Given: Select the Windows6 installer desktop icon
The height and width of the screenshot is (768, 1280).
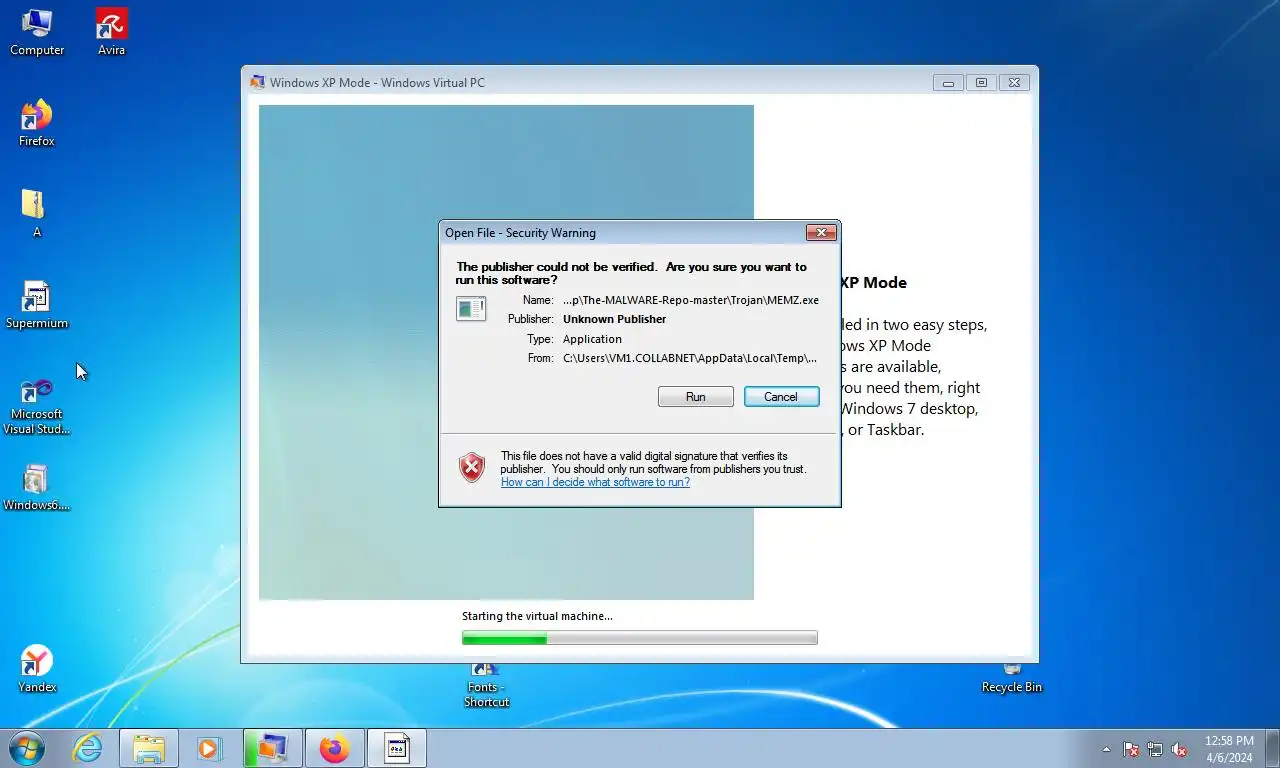Looking at the screenshot, I should tap(37, 488).
